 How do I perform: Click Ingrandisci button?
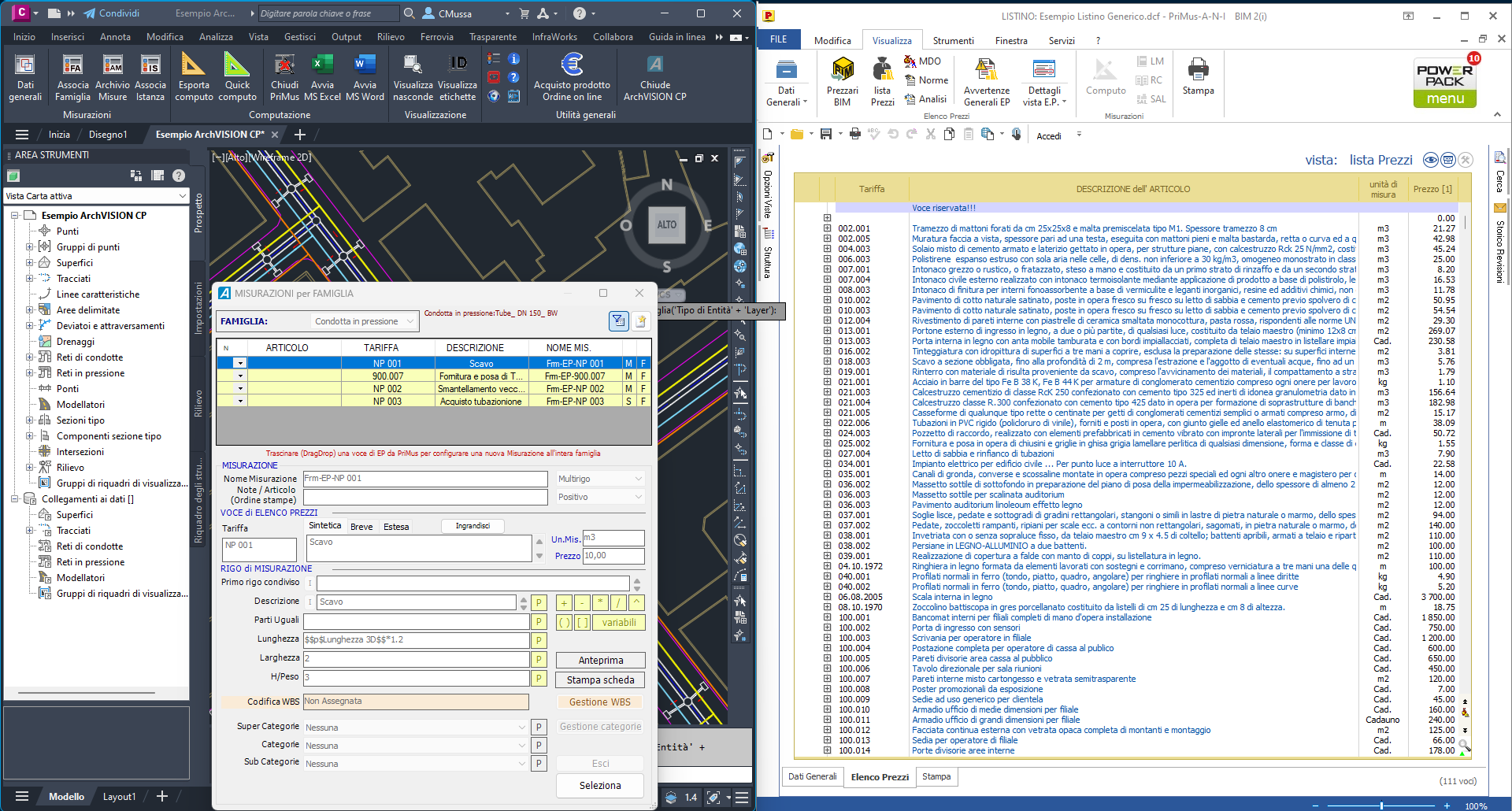pos(472,526)
